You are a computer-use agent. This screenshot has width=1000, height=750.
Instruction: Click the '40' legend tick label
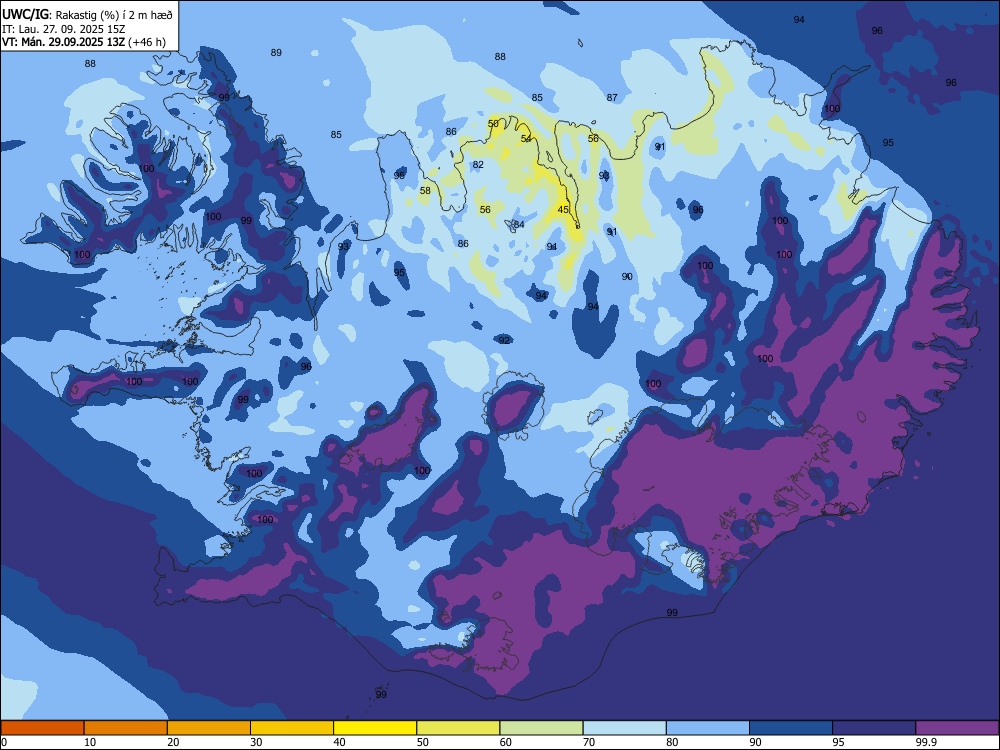(x=339, y=742)
